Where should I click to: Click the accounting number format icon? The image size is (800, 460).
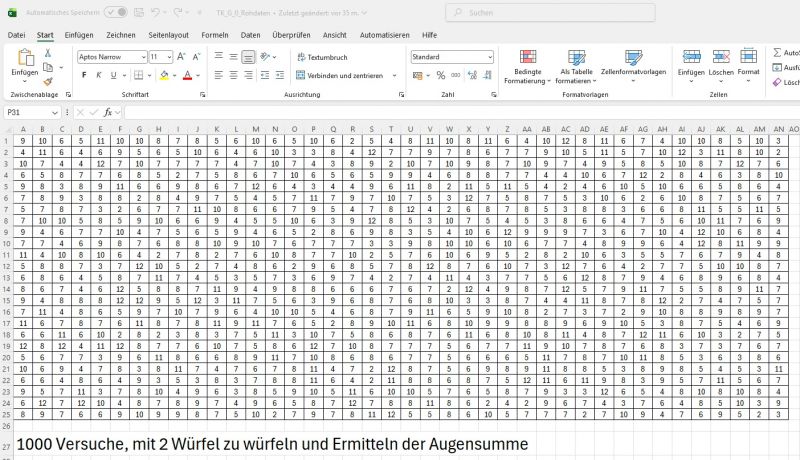tap(418, 75)
